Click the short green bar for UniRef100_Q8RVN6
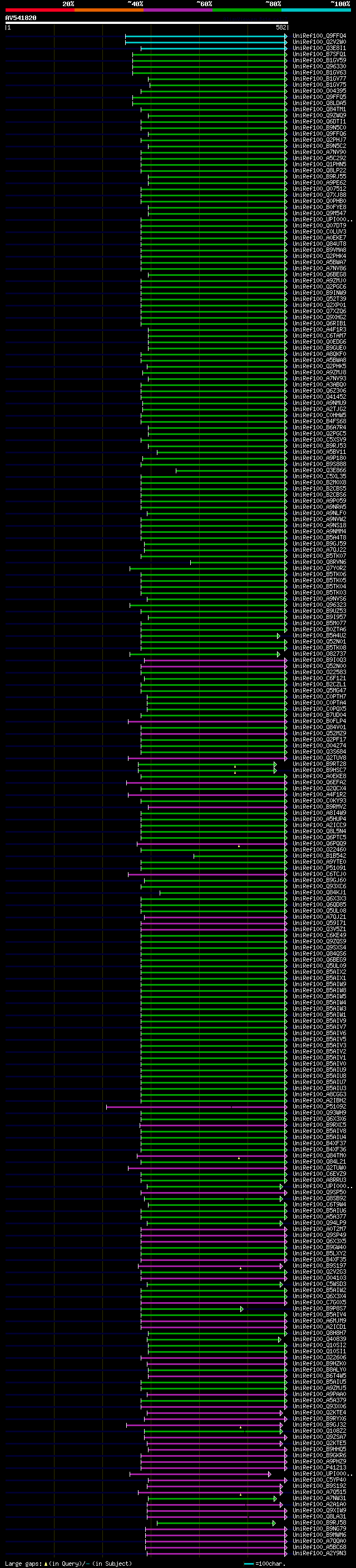This screenshot has height=1568, width=356. pyautogui.click(x=239, y=562)
